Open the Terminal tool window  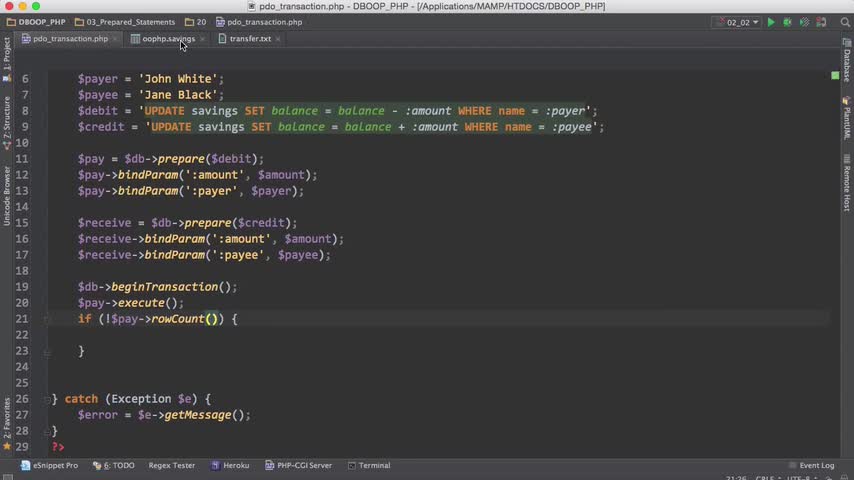click(x=369, y=465)
